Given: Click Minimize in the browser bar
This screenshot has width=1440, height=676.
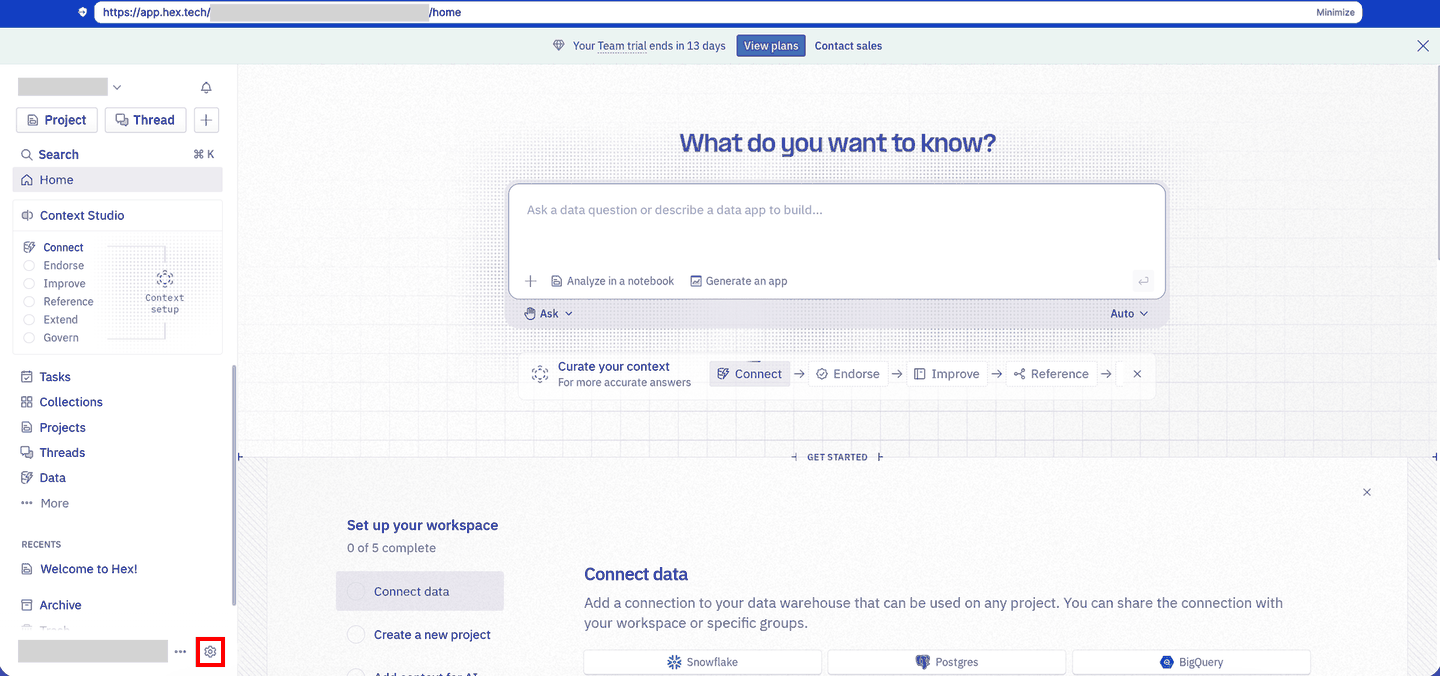Looking at the screenshot, I should click(x=1335, y=13).
